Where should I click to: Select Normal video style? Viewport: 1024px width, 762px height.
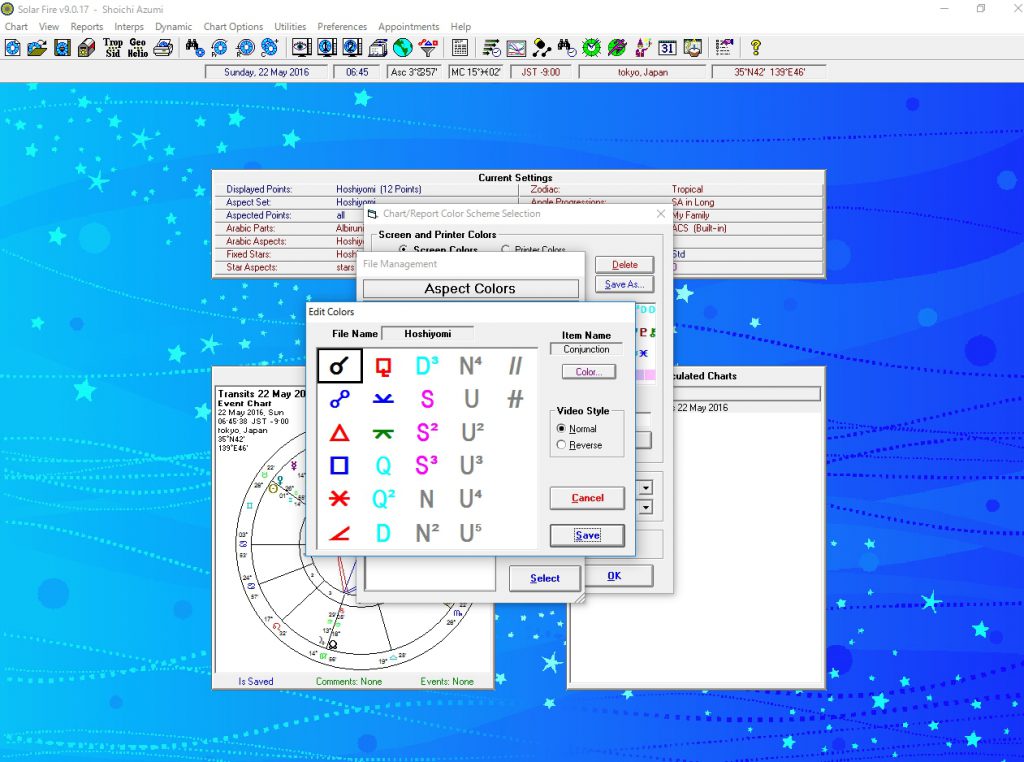[x=561, y=428]
